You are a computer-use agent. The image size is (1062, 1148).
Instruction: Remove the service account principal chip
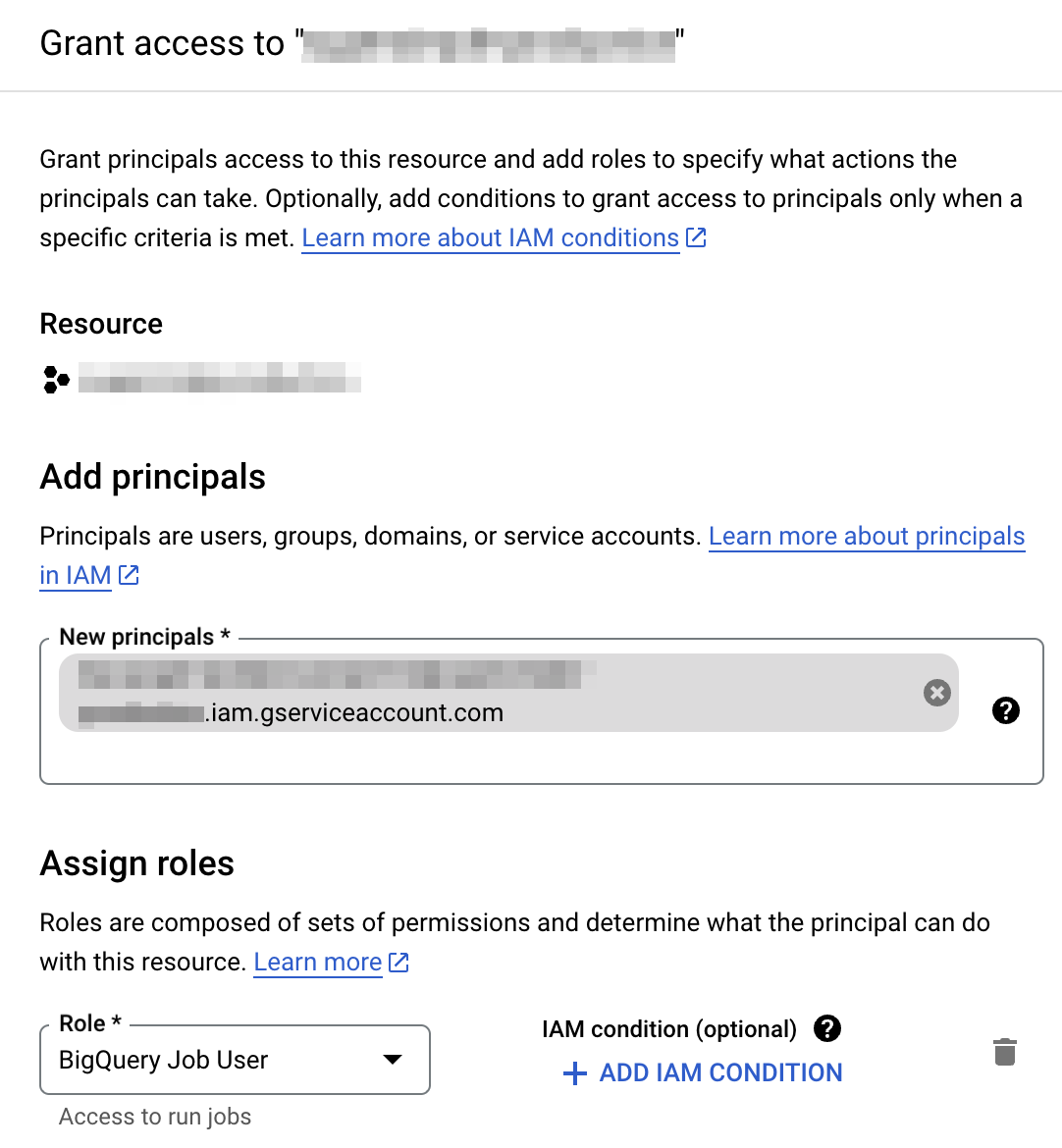pos(937,693)
